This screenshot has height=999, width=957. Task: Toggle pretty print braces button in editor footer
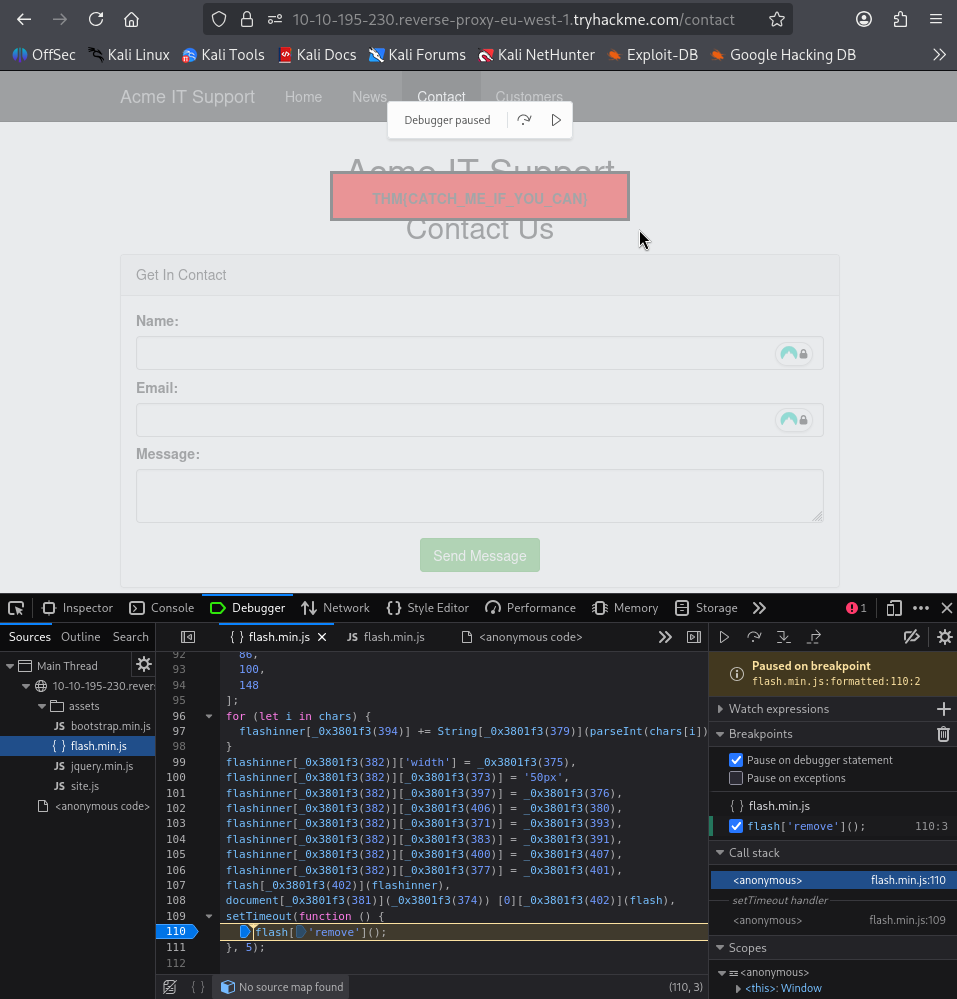click(x=198, y=987)
